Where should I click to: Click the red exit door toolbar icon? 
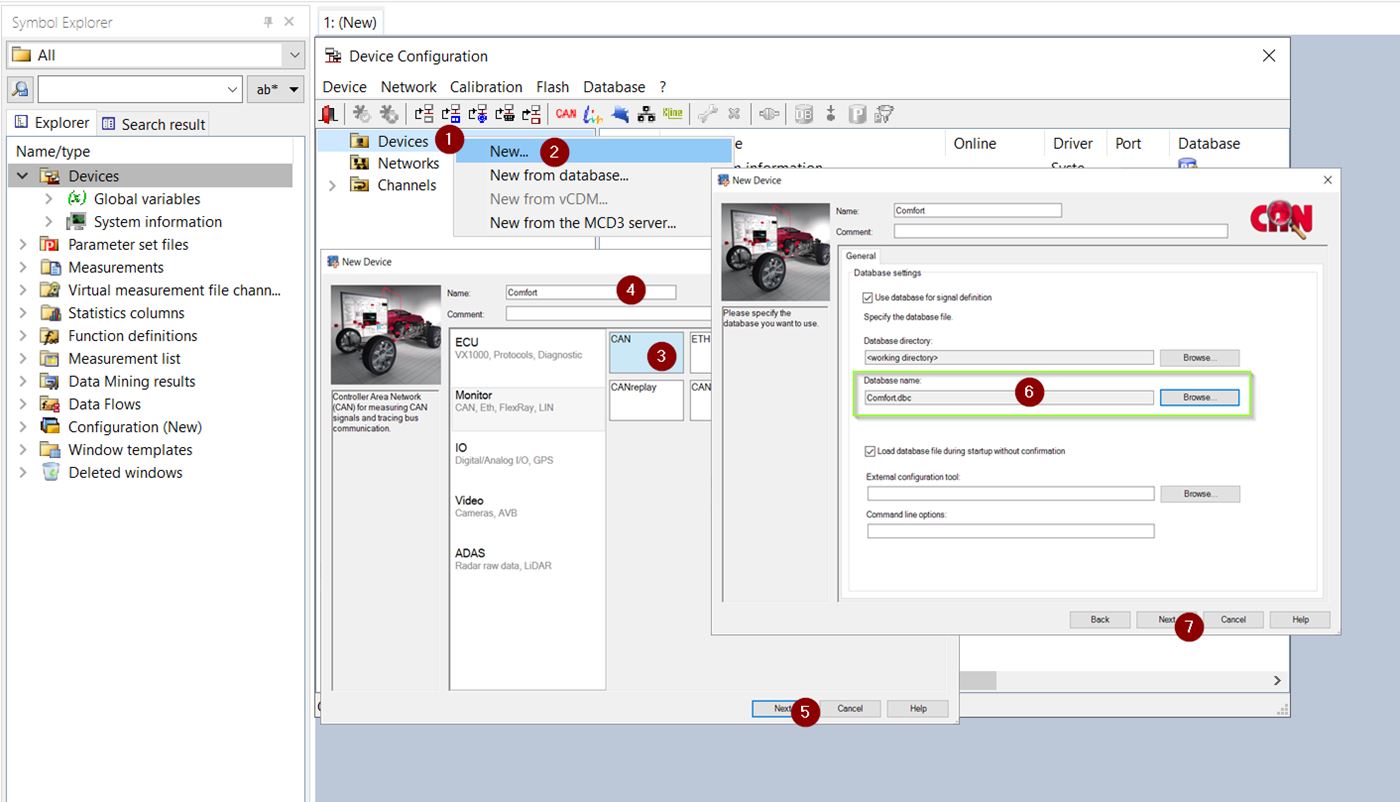tap(328, 114)
